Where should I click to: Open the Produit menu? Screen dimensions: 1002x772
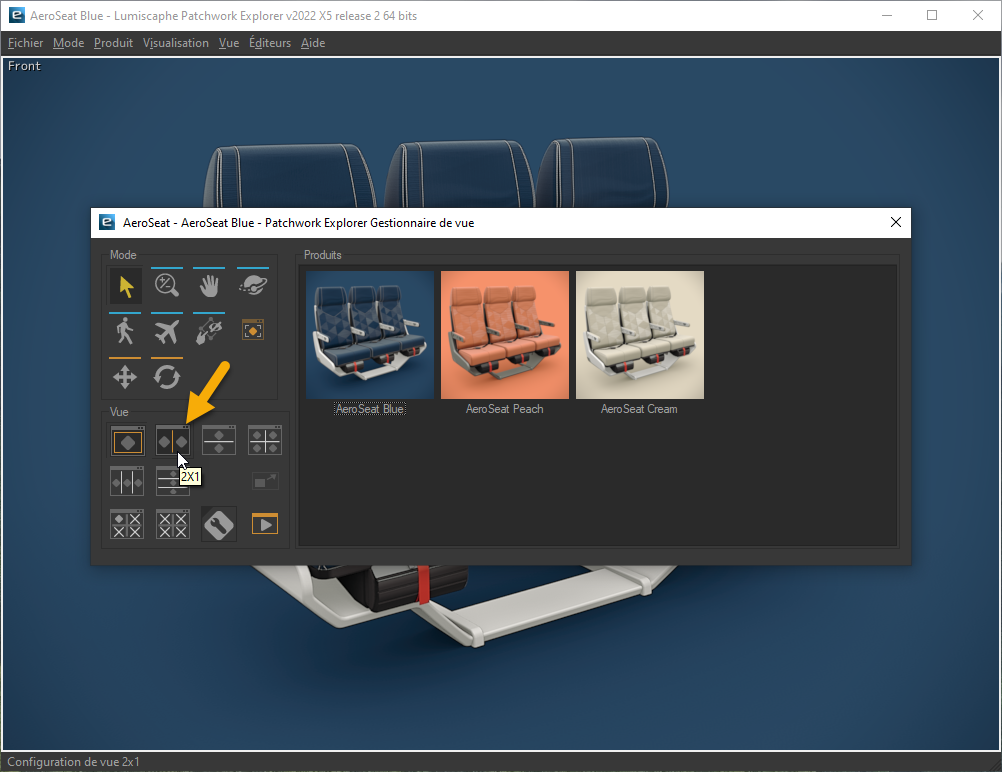113,43
